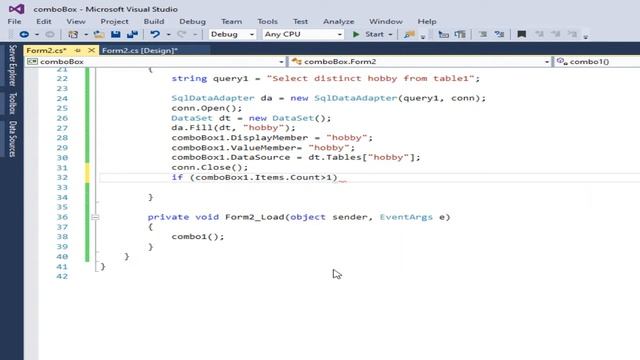This screenshot has height=360, width=640.
Task: Open the Debug configuration dropdown
Action: pyautogui.click(x=232, y=34)
